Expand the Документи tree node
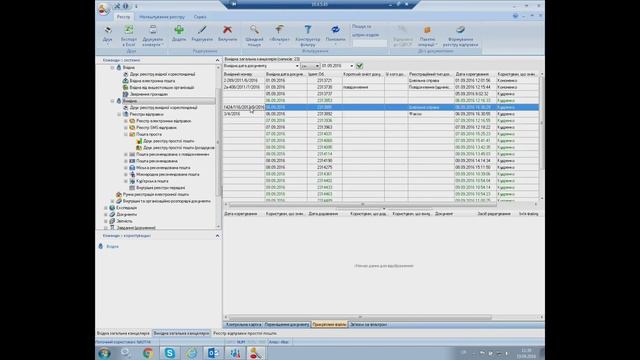 (106, 214)
